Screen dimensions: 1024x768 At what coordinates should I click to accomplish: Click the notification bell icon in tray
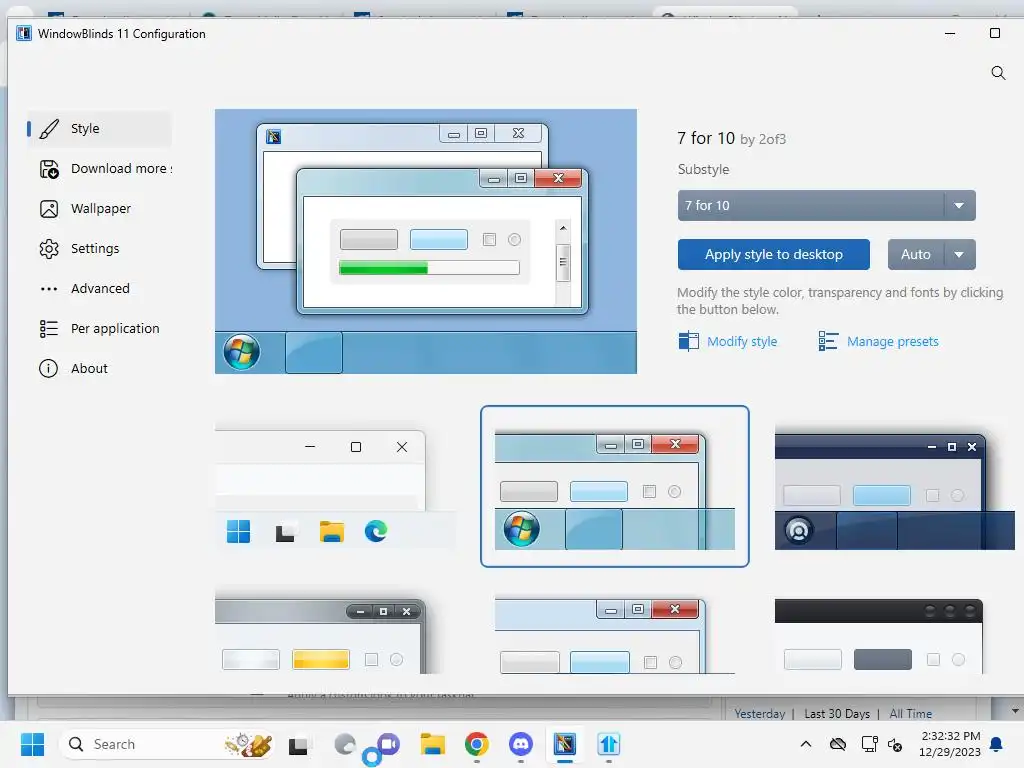997,744
